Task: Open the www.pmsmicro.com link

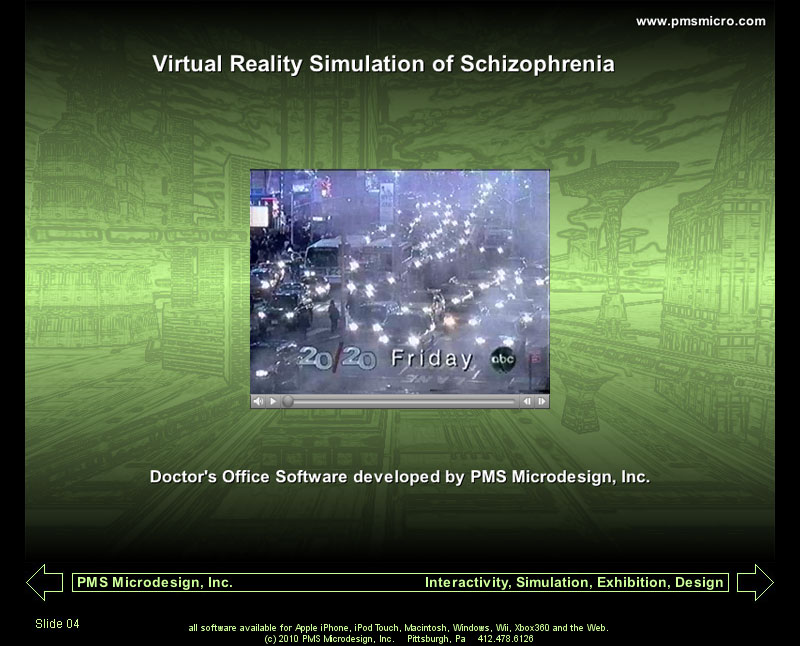Action: coord(701,21)
